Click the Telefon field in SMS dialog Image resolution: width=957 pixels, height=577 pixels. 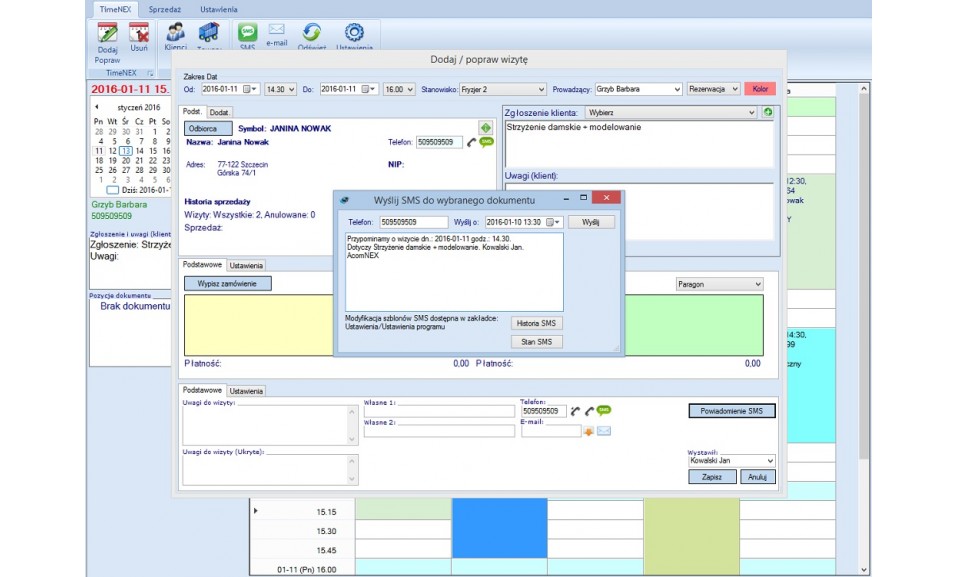coord(413,222)
